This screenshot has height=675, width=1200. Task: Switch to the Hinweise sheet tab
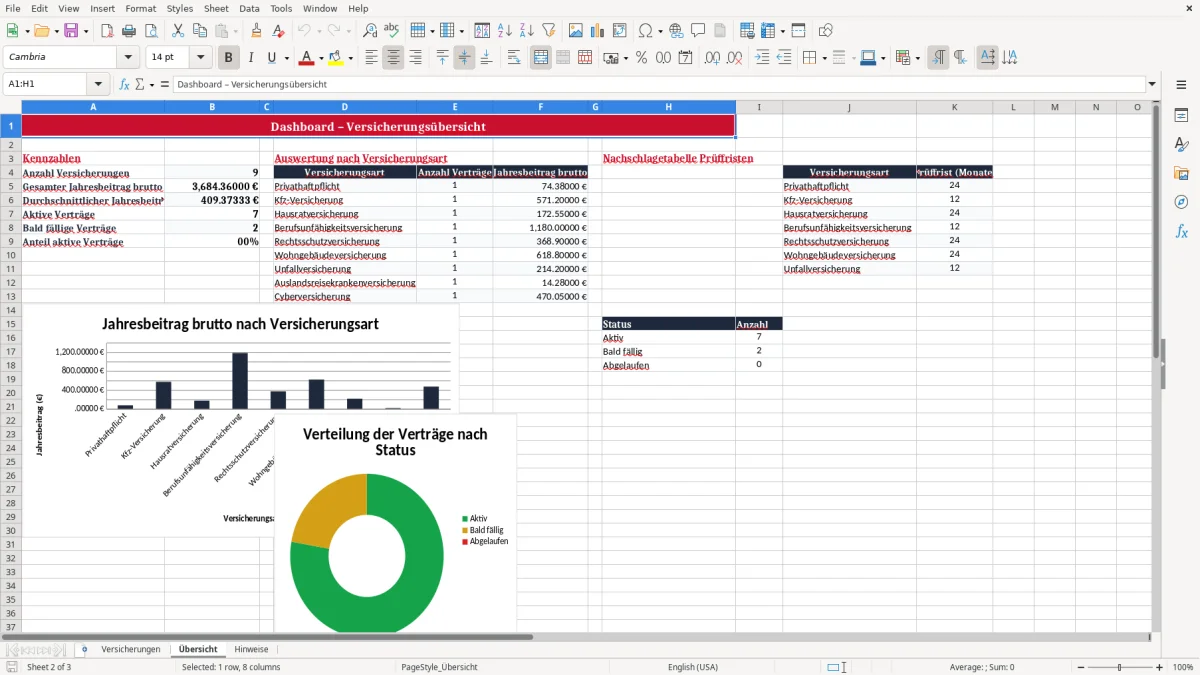click(x=251, y=649)
